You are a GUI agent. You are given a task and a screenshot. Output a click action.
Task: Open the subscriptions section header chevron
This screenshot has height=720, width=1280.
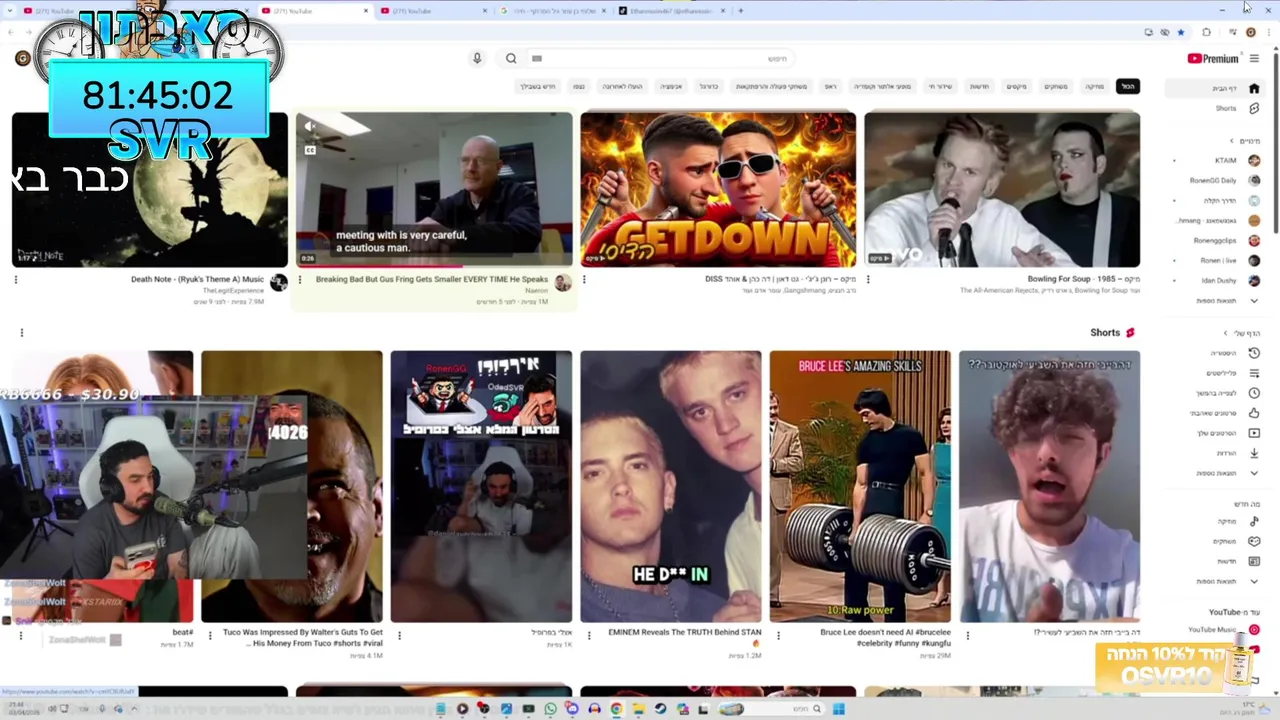(1231, 141)
